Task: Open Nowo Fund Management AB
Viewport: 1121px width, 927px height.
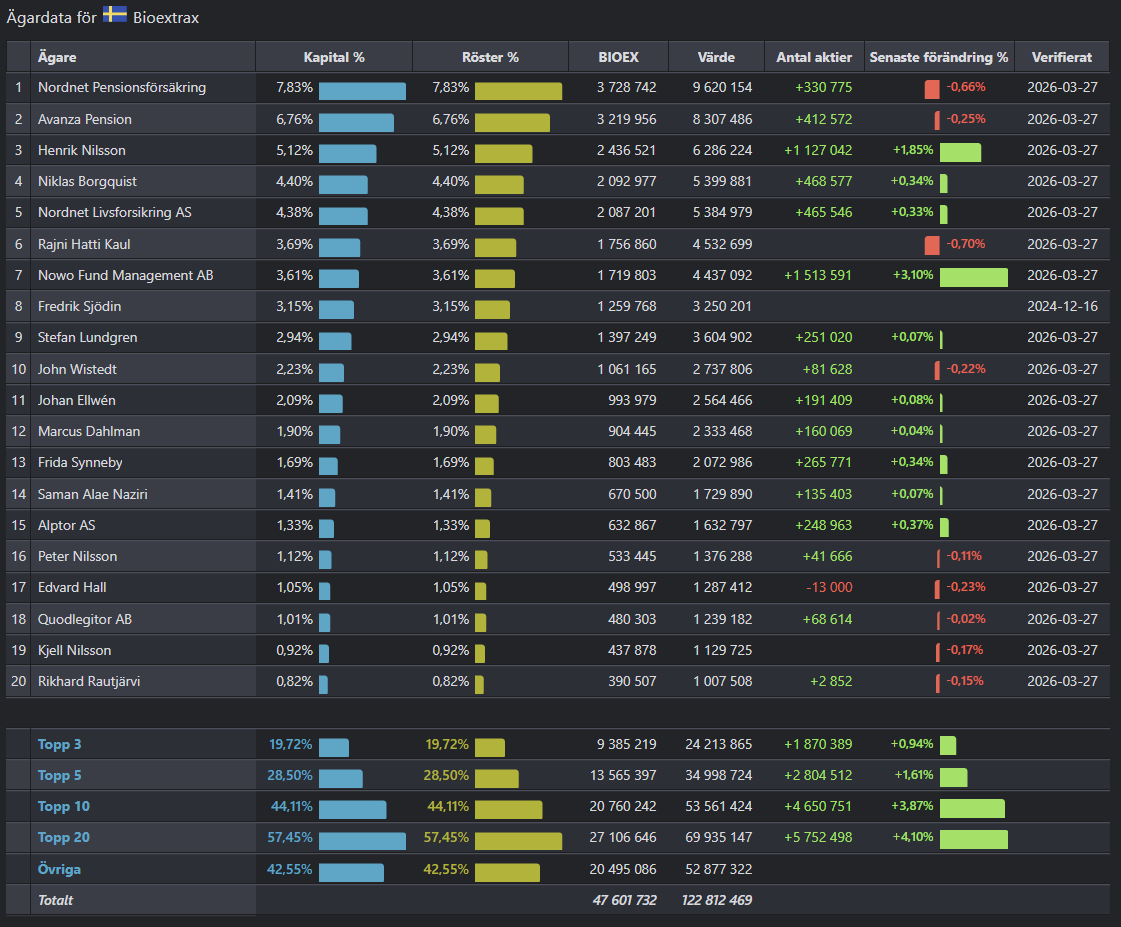Action: (x=125, y=275)
